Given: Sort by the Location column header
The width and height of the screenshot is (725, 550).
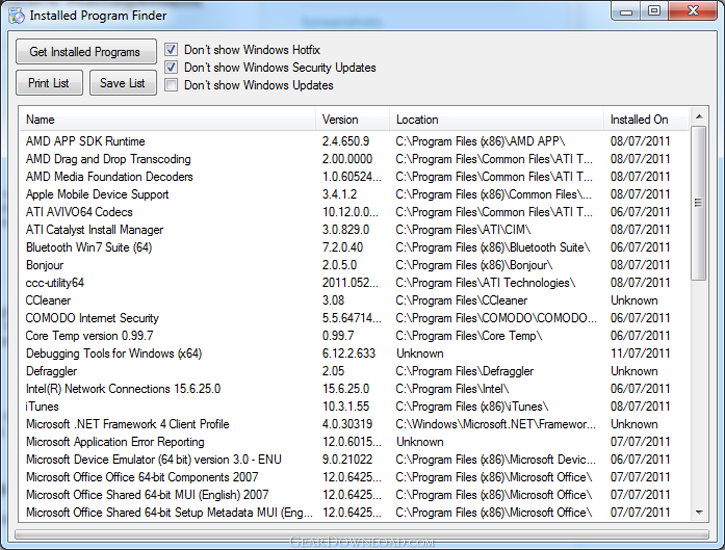Looking at the screenshot, I should 497,120.
